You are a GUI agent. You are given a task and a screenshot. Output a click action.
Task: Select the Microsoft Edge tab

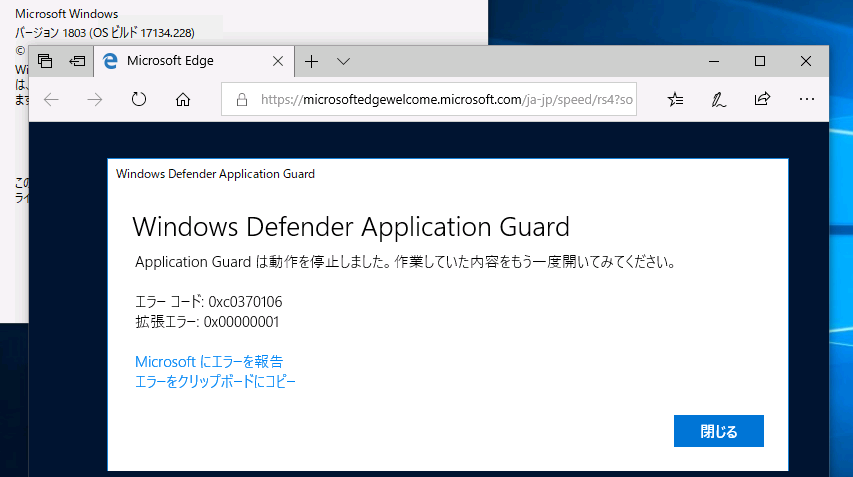194,61
